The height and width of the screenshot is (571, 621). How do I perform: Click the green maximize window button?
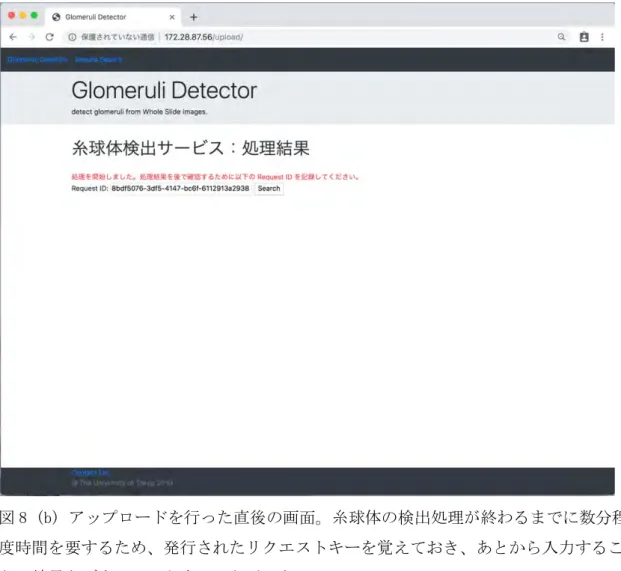34,15
